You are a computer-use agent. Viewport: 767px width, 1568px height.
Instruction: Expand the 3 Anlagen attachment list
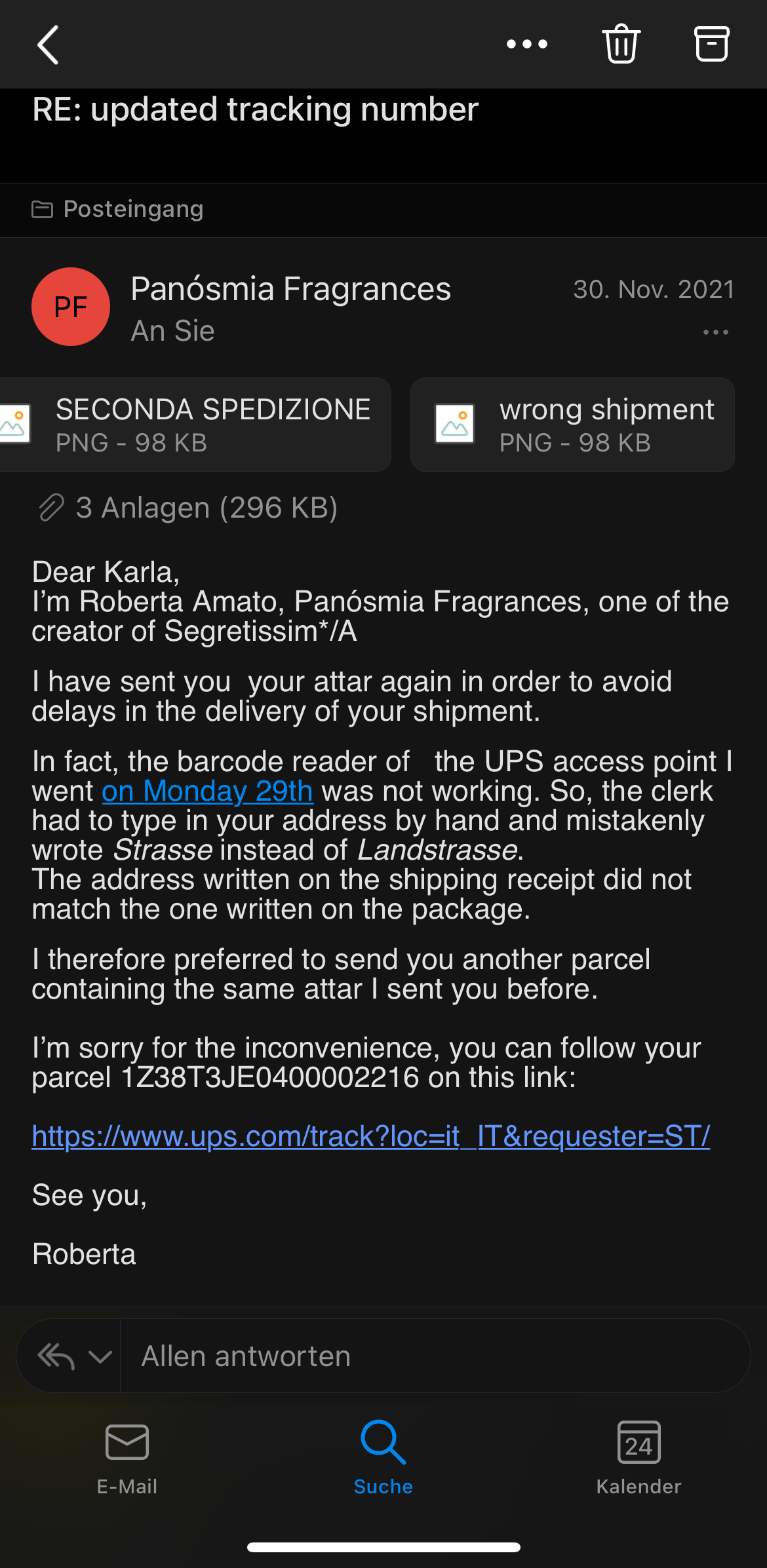[206, 508]
